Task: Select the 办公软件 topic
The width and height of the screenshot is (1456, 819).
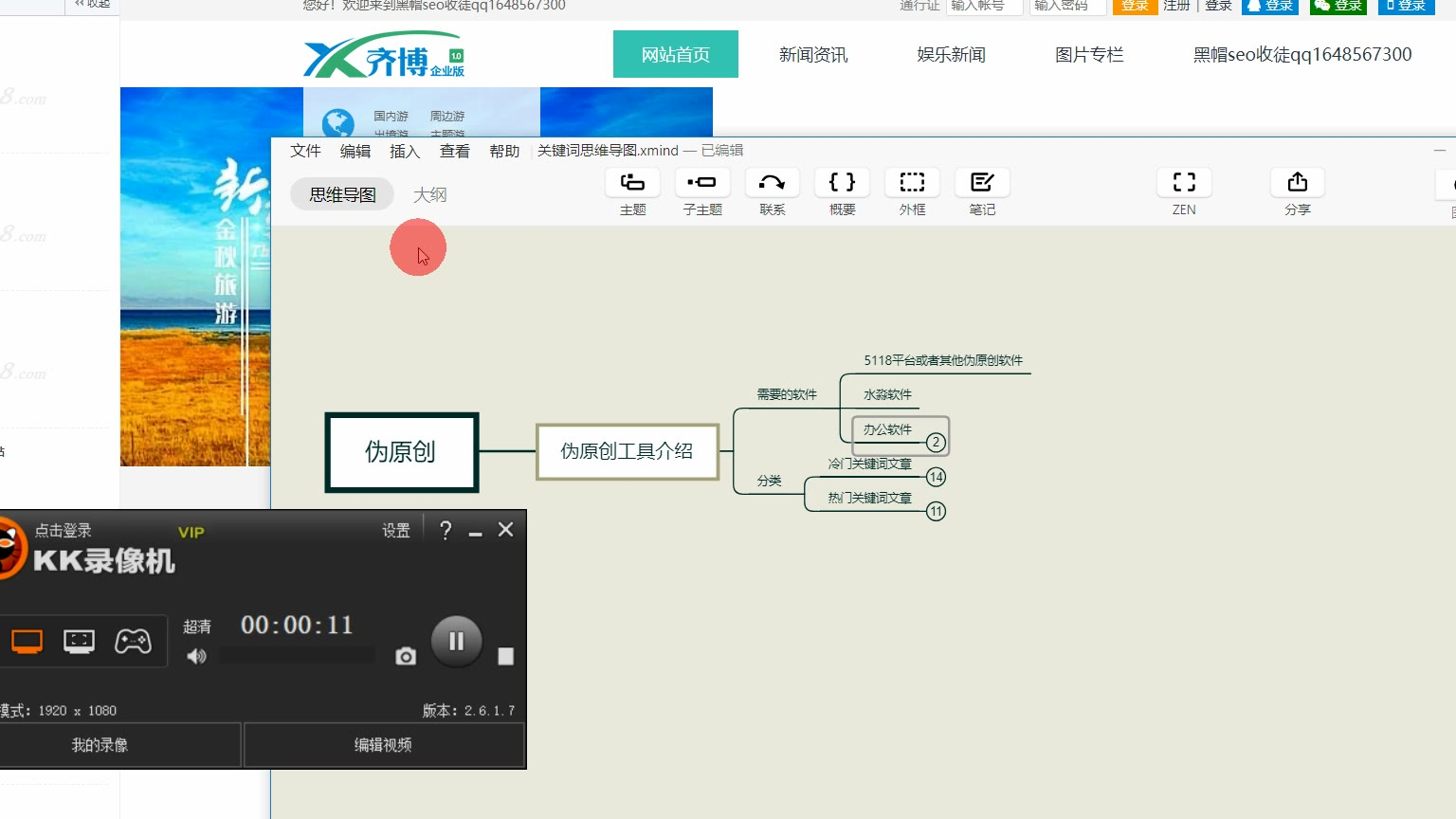Action: click(x=887, y=429)
